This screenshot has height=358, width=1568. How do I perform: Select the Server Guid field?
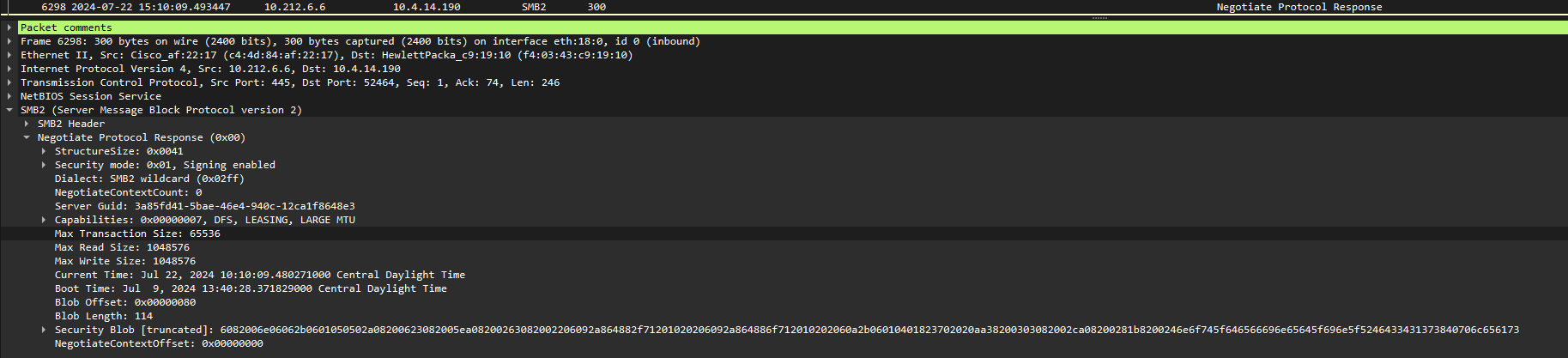click(x=204, y=206)
